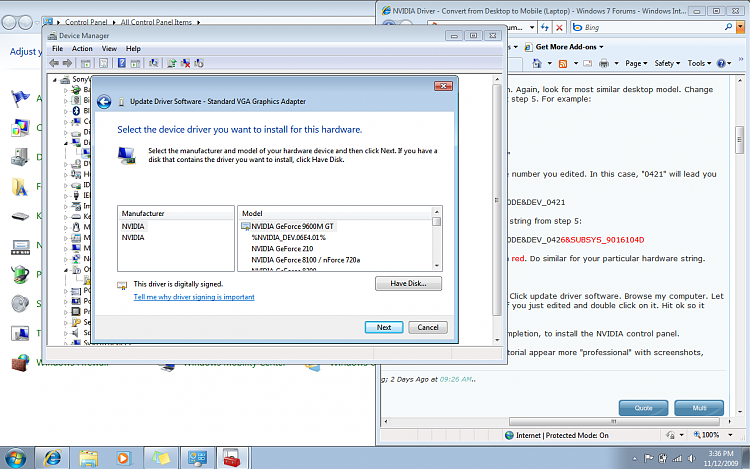Click Device Manager toolbar Forward arrow

(67, 63)
